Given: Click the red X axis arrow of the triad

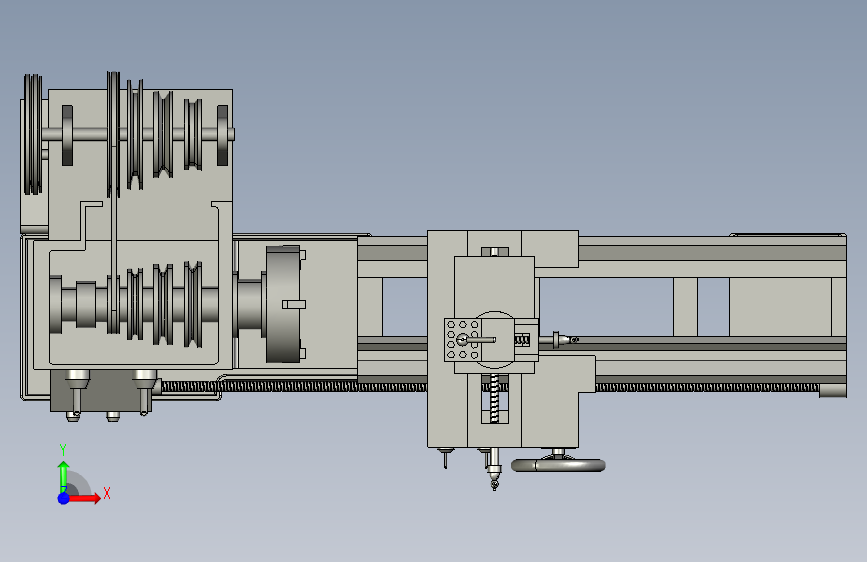Looking at the screenshot, I should click(x=84, y=498).
